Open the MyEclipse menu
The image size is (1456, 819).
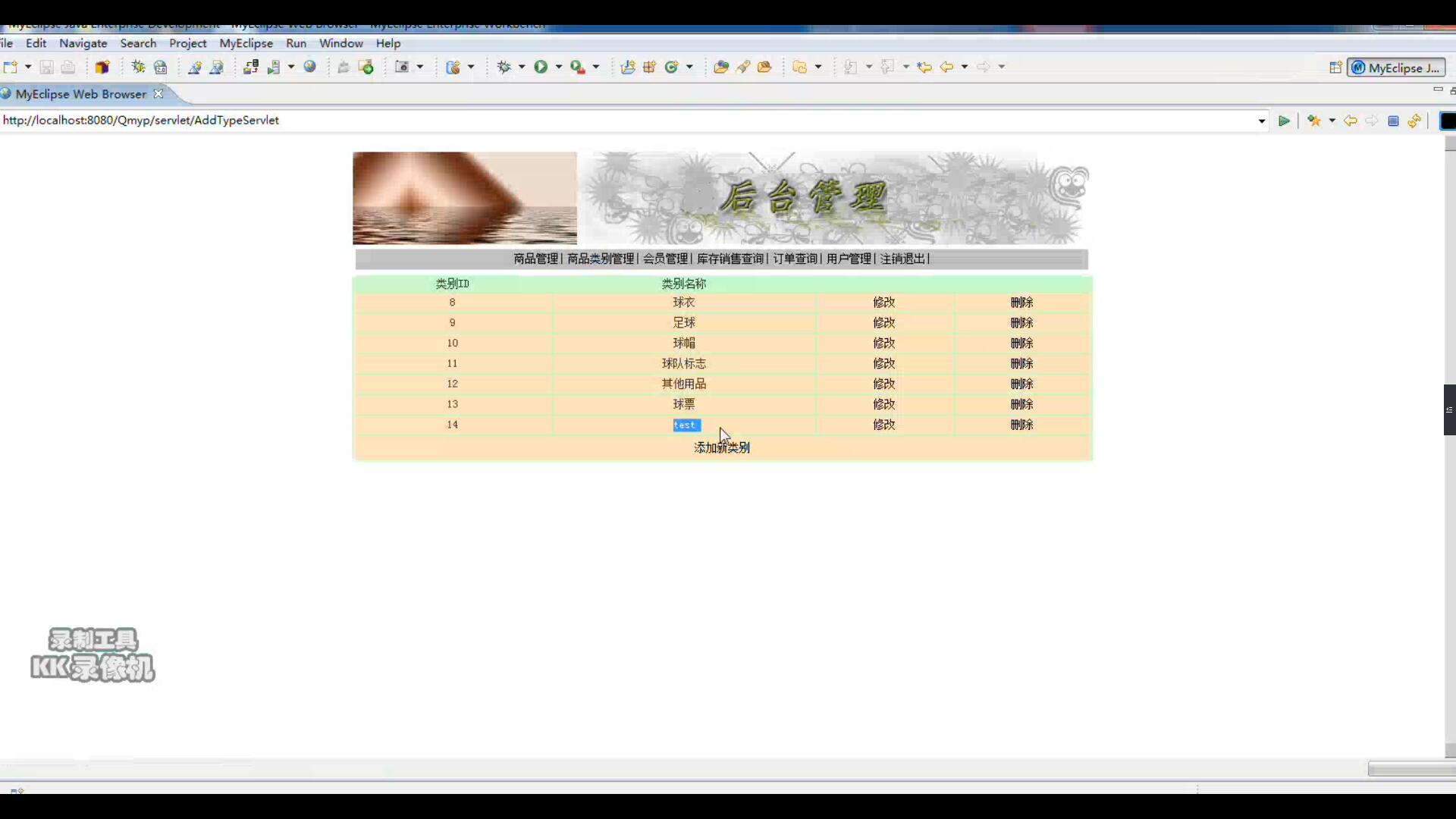click(246, 43)
